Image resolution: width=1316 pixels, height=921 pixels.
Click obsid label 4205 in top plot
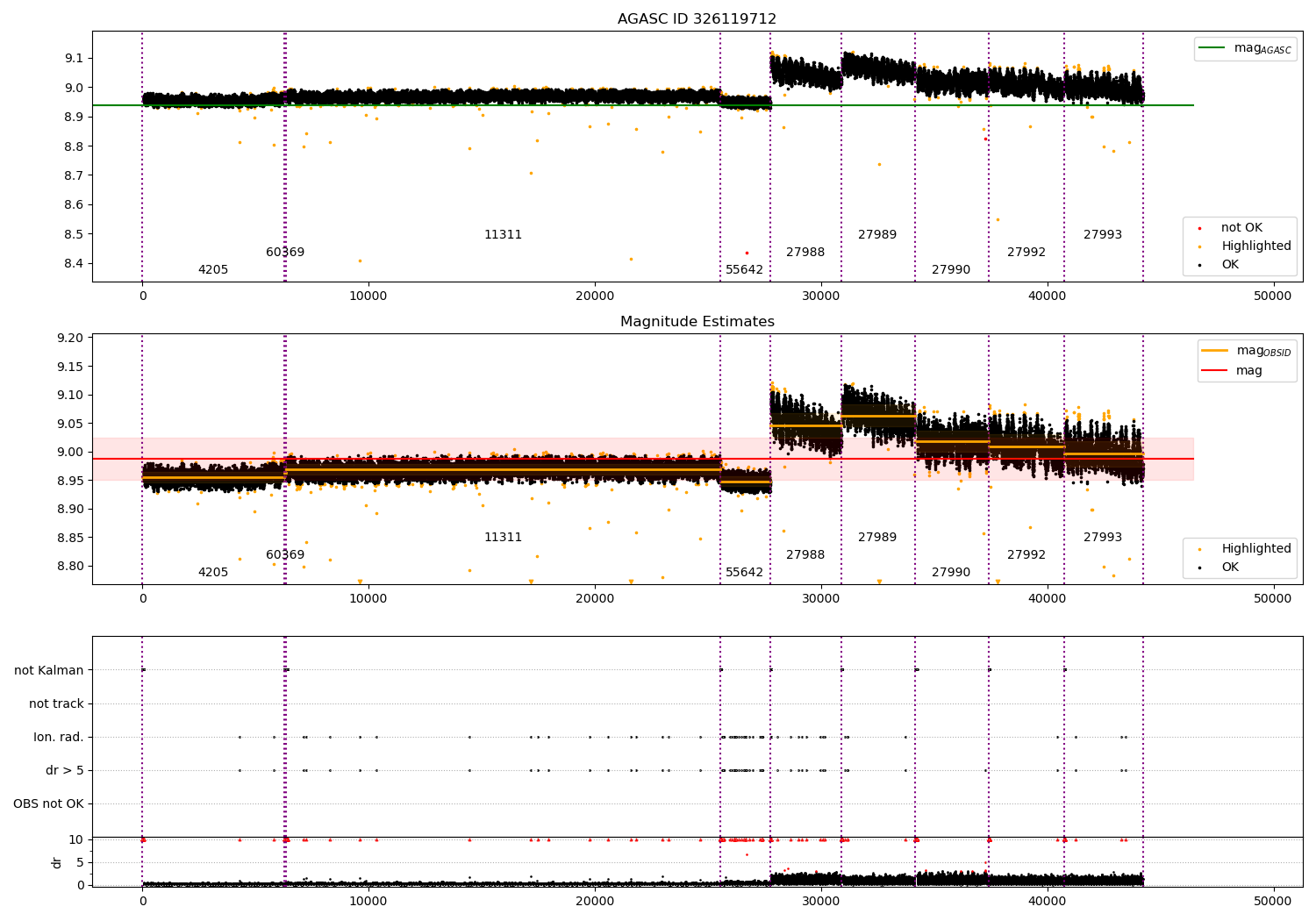pos(213,270)
